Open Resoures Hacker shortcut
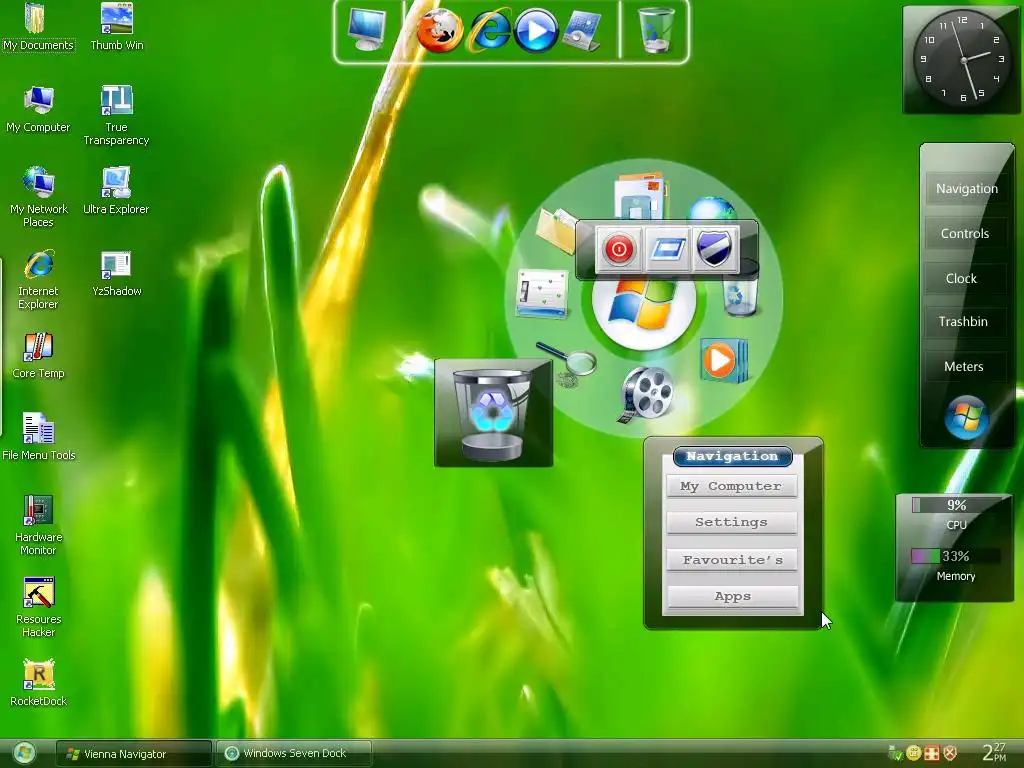Viewport: 1024px width, 768px height. 38,607
